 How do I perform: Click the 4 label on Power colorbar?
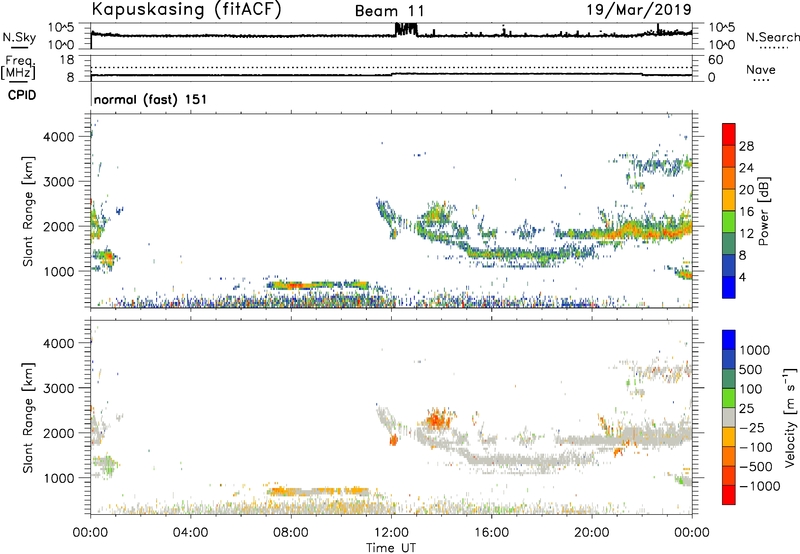tap(742, 277)
